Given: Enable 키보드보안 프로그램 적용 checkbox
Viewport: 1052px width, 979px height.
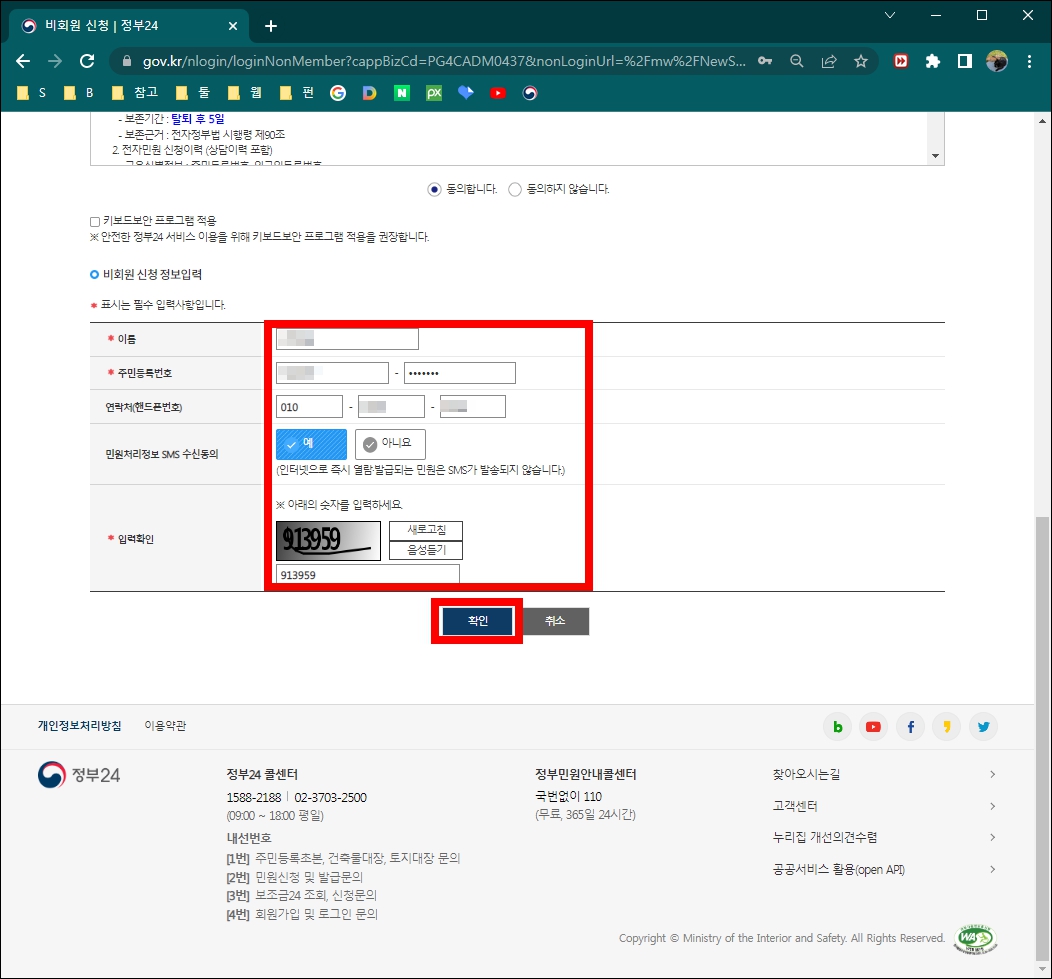Looking at the screenshot, I should pos(95,221).
